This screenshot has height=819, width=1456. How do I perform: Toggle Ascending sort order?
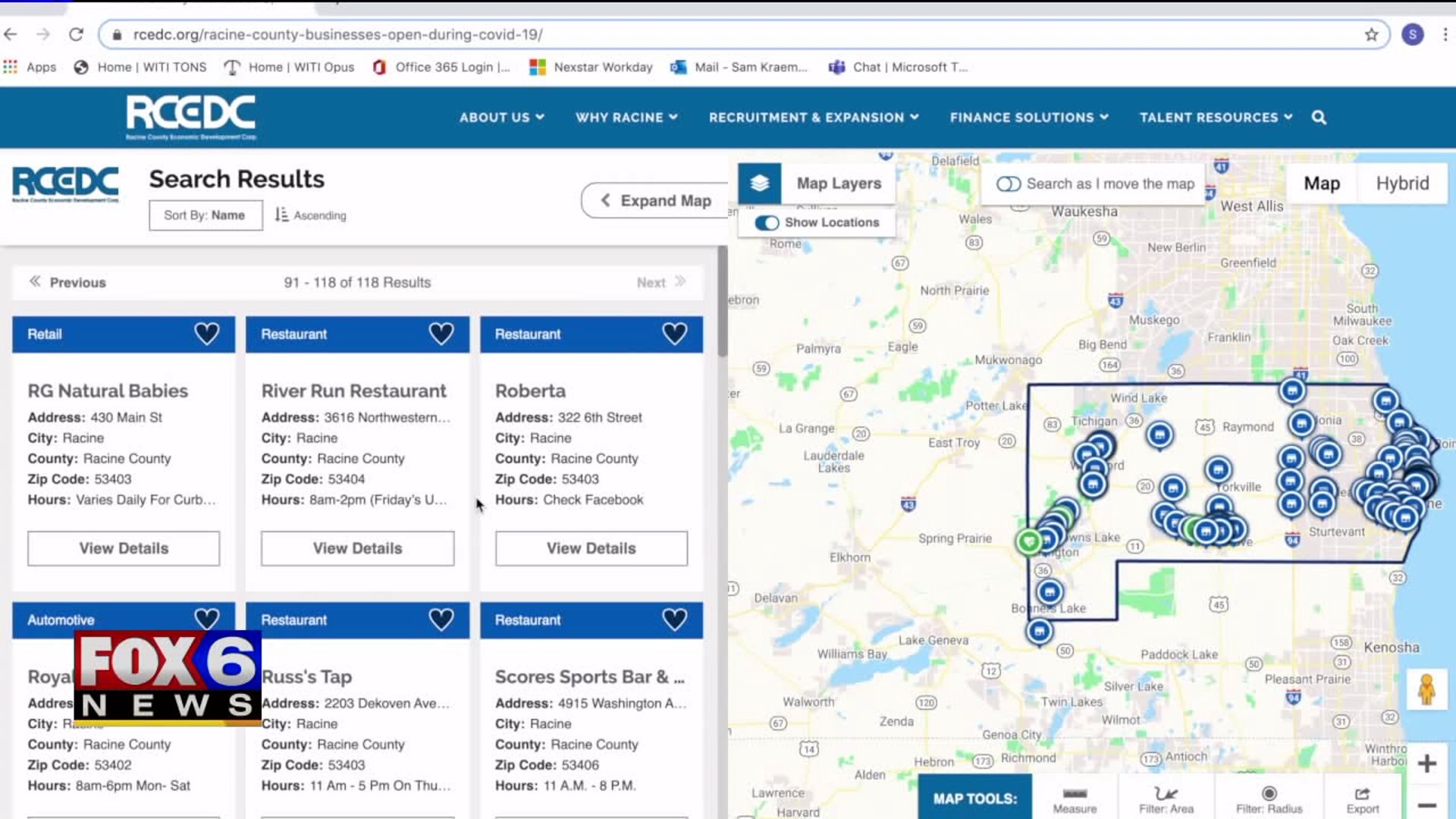coord(311,215)
